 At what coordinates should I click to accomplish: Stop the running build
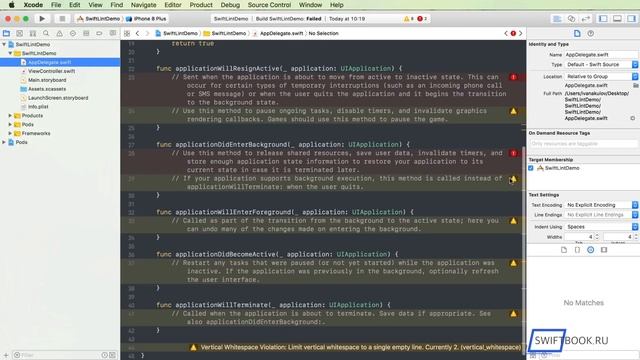click(x=62, y=19)
